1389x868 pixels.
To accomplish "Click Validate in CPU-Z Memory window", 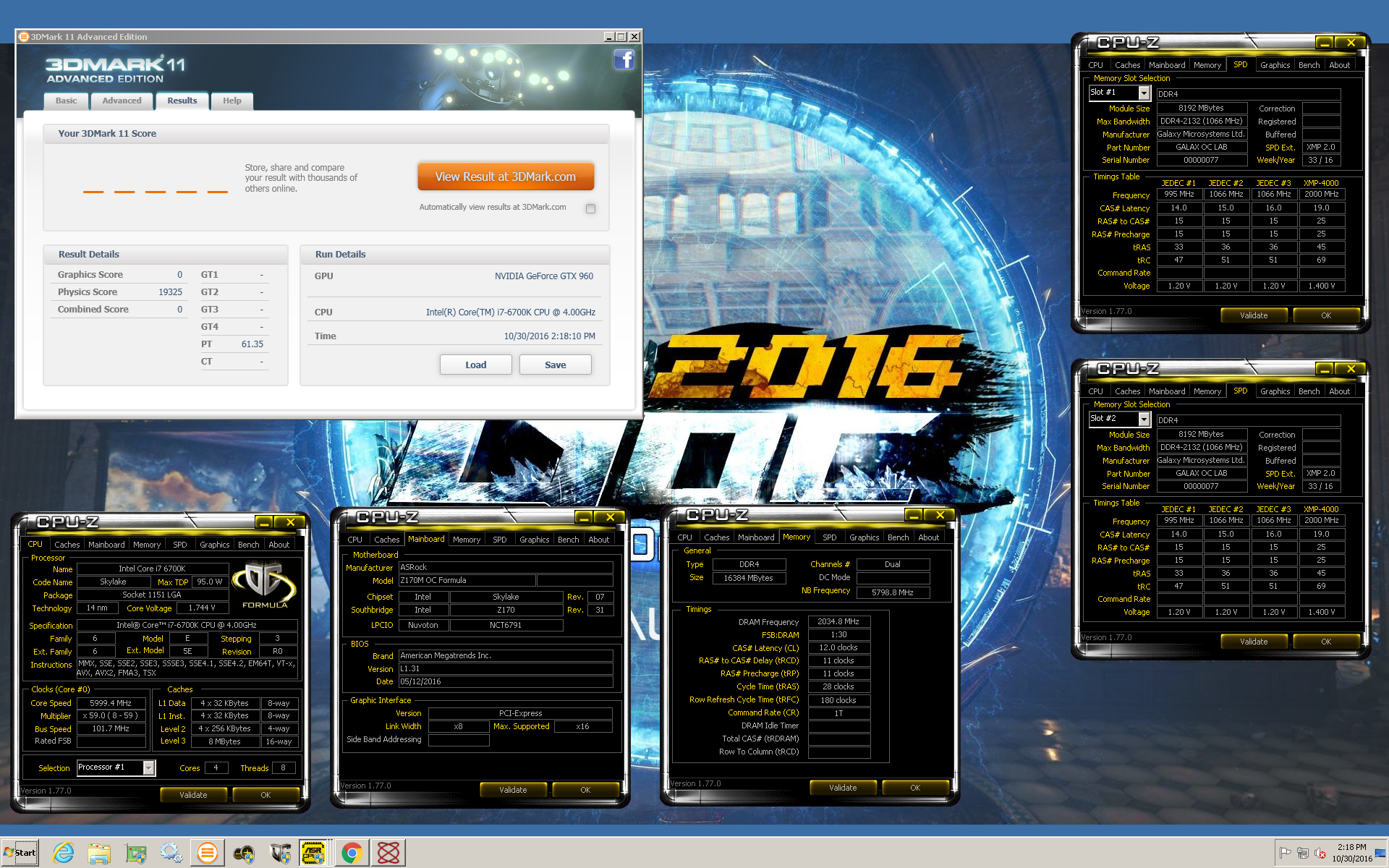I will click(843, 788).
